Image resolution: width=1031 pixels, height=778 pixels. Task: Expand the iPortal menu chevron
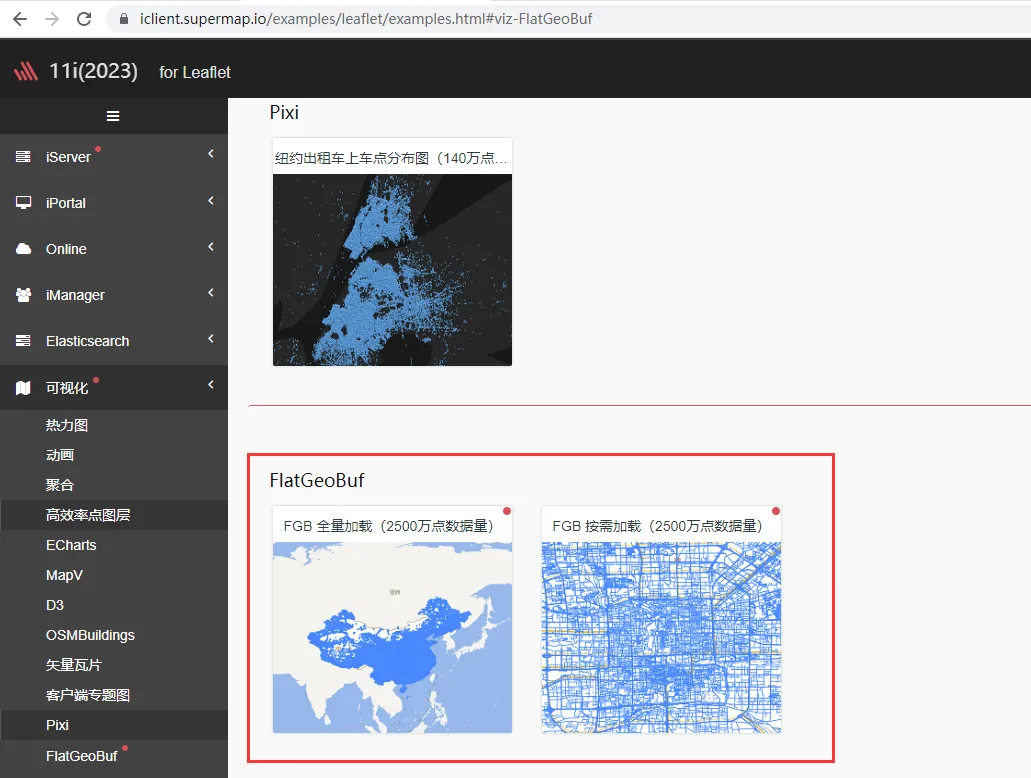(211, 201)
